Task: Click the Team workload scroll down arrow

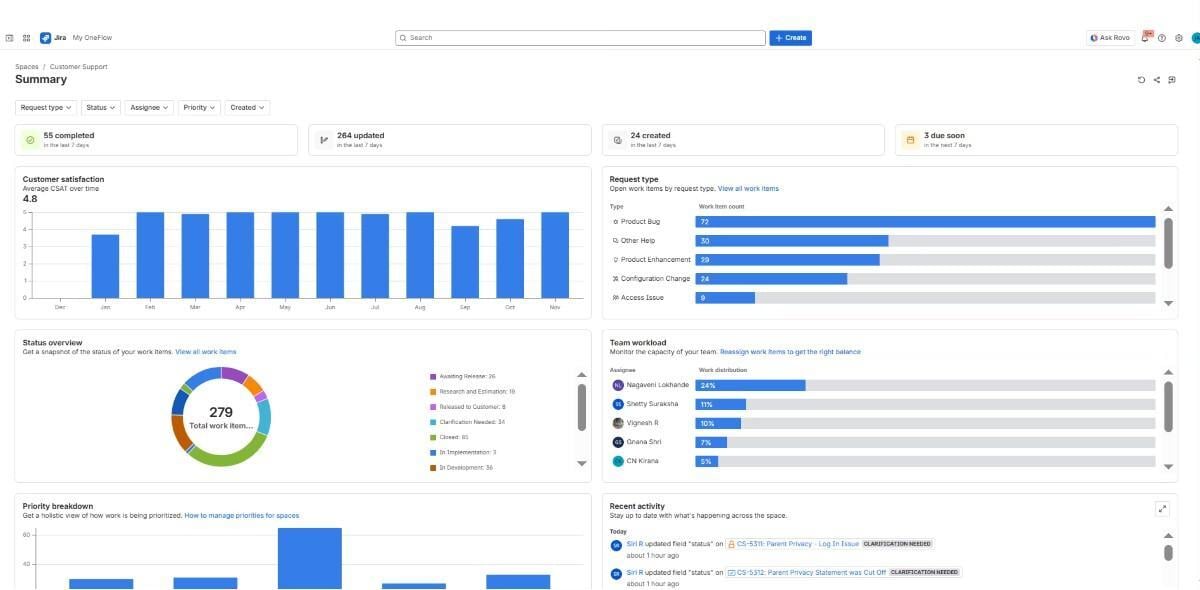Action: pos(1168,466)
